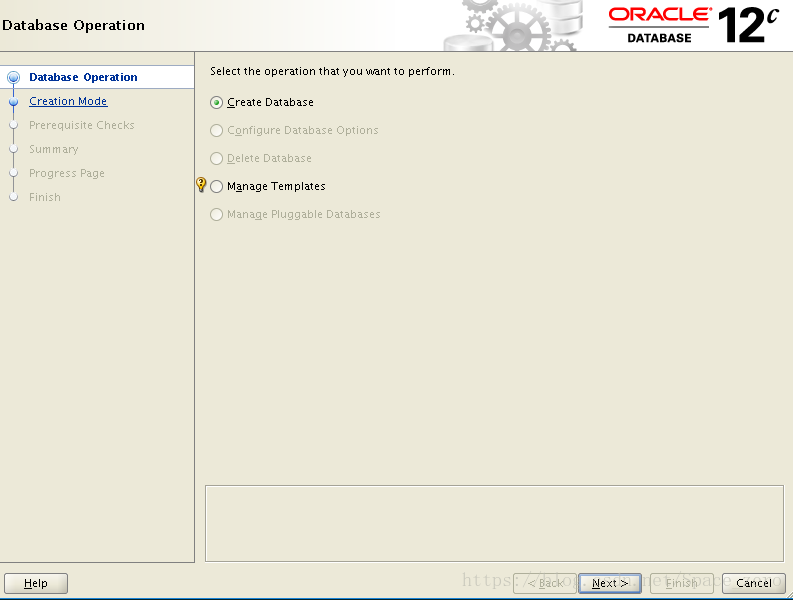Select the Database Operation step in the sidebar

click(83, 77)
